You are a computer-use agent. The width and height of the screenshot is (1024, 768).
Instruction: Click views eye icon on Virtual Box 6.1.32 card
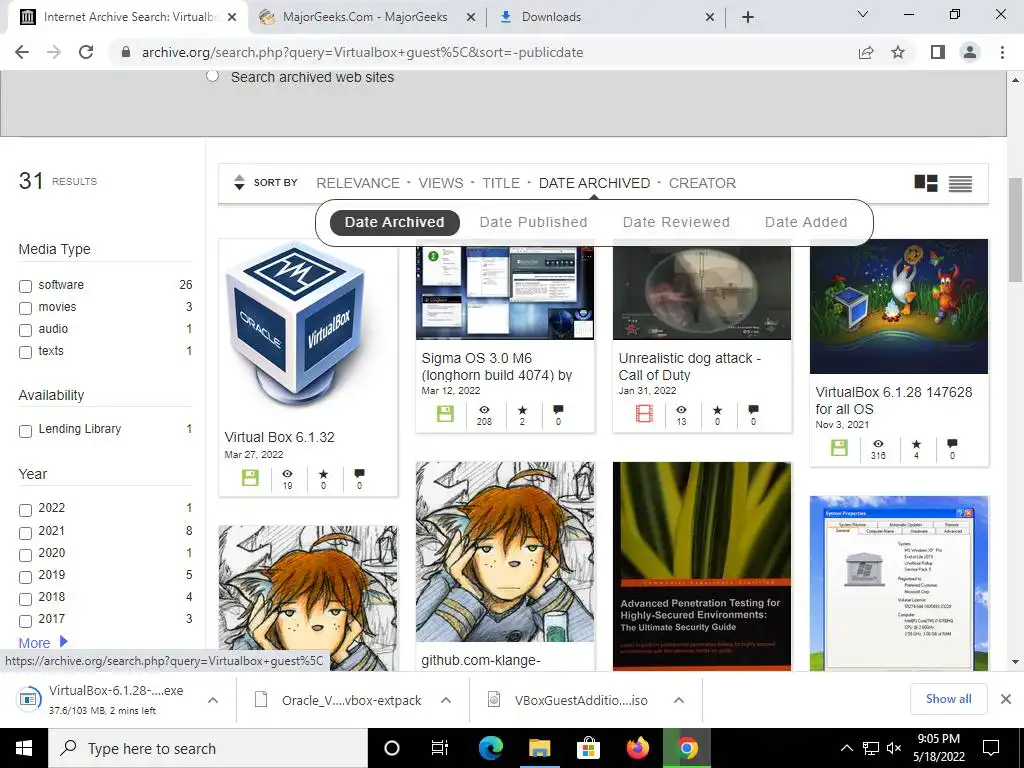coord(287,473)
